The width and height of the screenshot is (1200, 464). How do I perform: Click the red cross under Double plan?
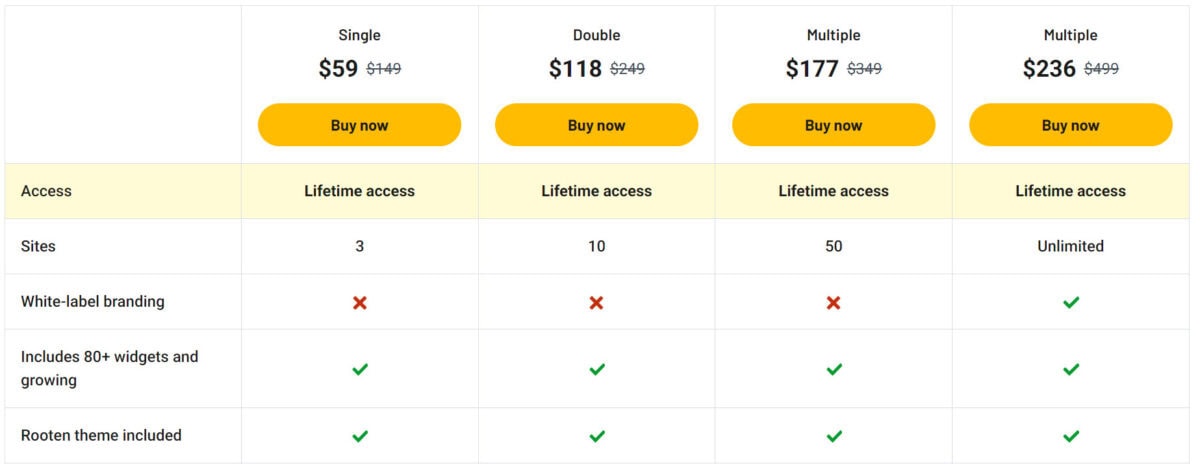(x=597, y=302)
